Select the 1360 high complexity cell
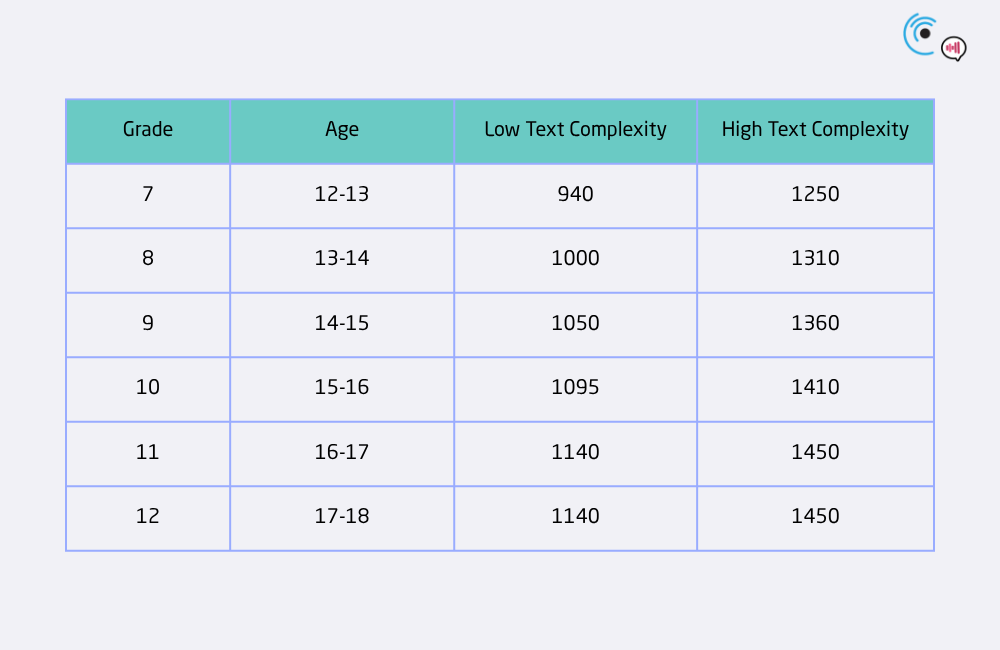Image resolution: width=1000 pixels, height=650 pixels. (x=816, y=325)
